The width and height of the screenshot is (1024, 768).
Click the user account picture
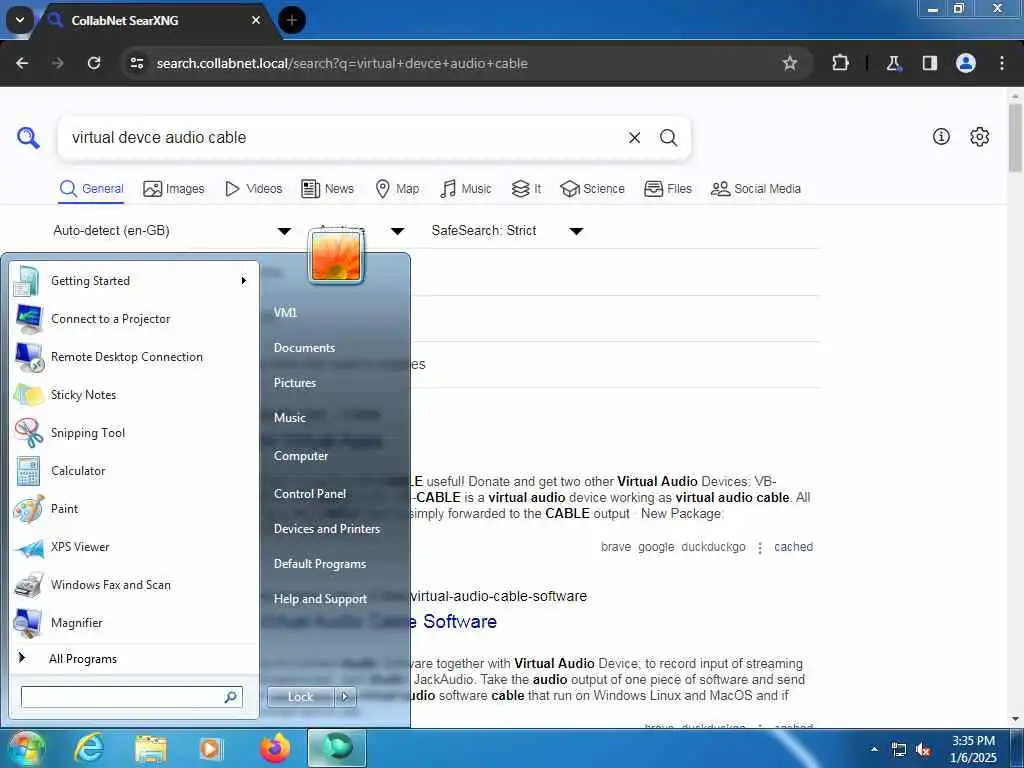[336, 257]
